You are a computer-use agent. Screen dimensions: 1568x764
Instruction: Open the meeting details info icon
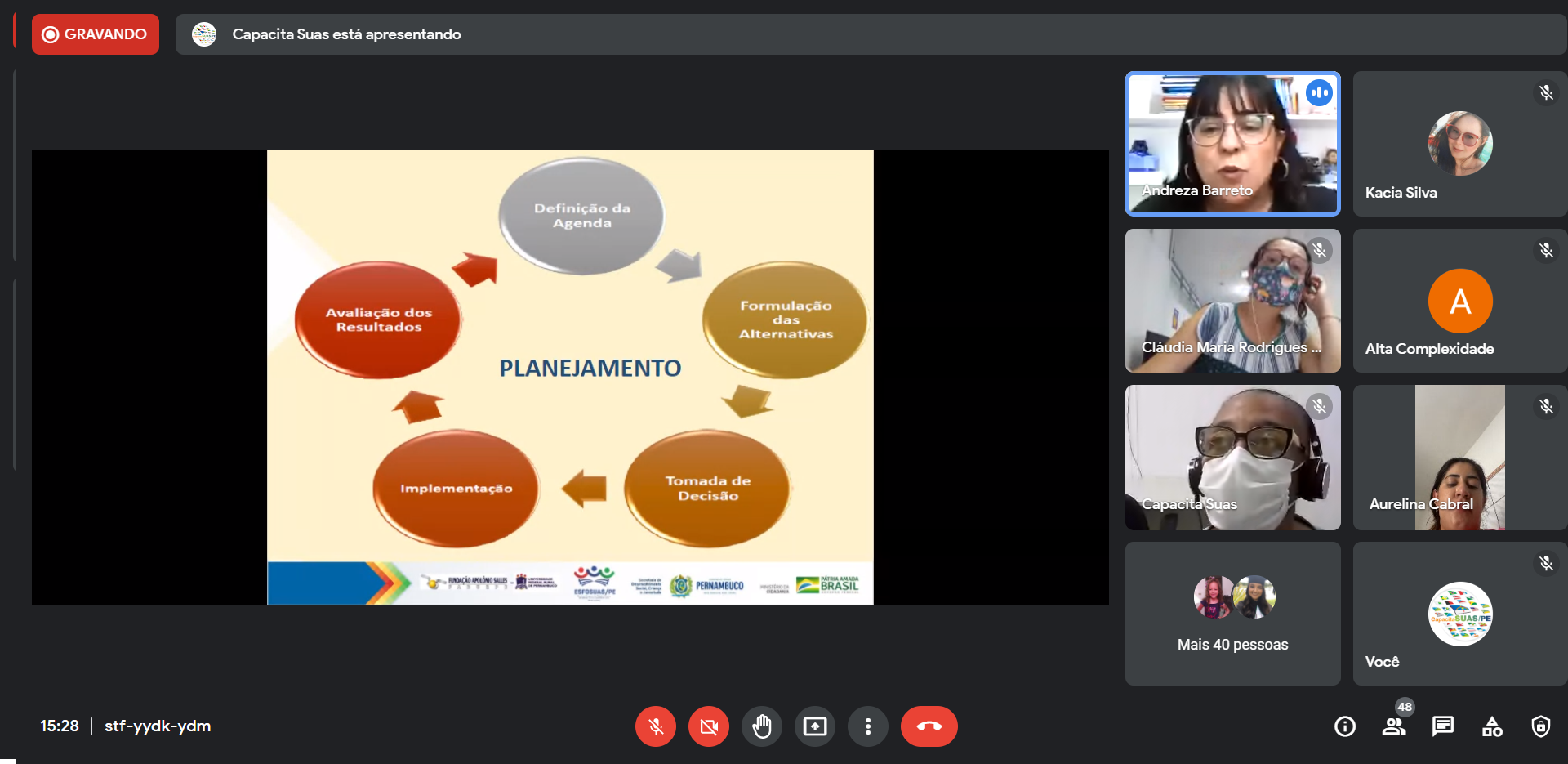point(1344,726)
